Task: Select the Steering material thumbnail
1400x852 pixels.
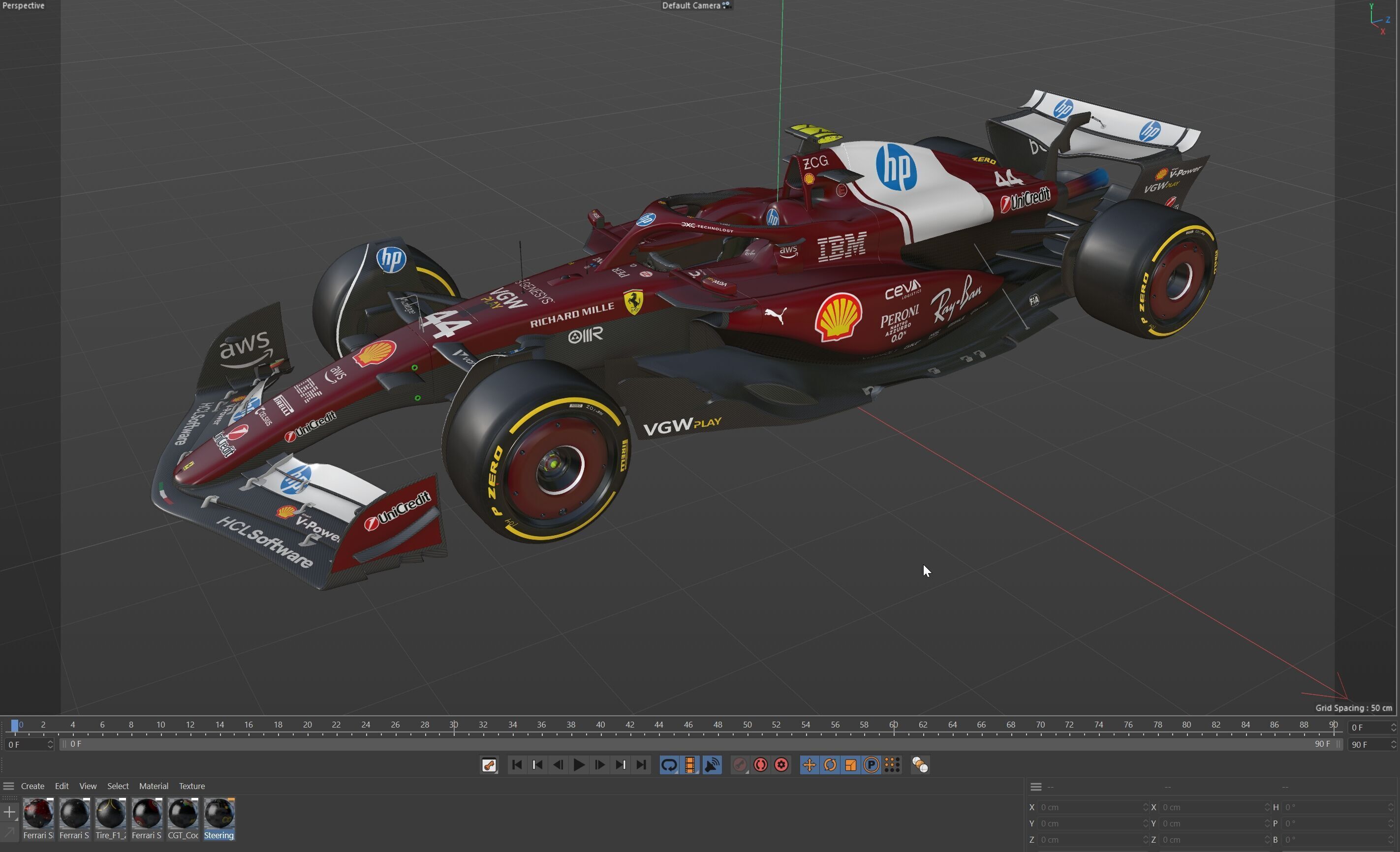Action: coord(219,813)
